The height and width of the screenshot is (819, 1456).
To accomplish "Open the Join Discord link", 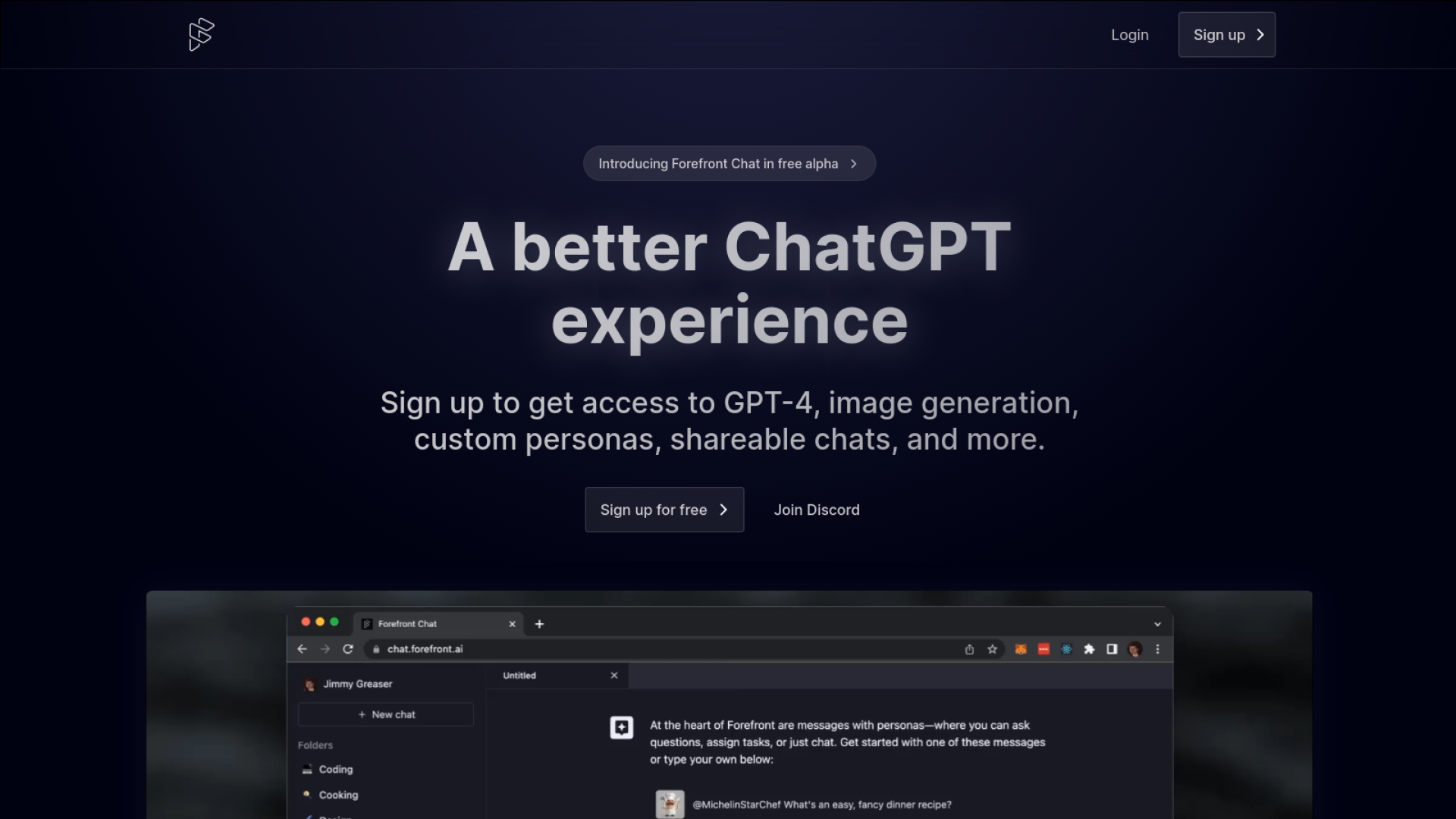I will [816, 510].
